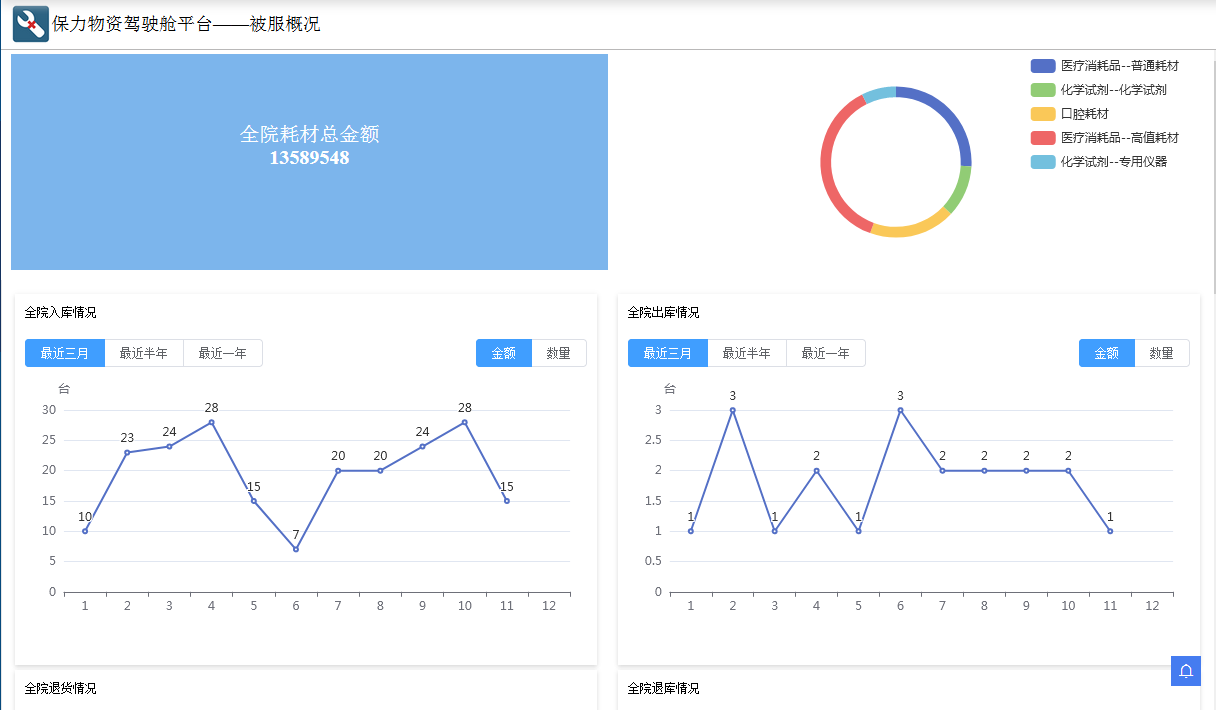Screen dimensions: 1216x710
Task: Click month 6 point labeled 7 in 入库 chart
Action: [296, 549]
